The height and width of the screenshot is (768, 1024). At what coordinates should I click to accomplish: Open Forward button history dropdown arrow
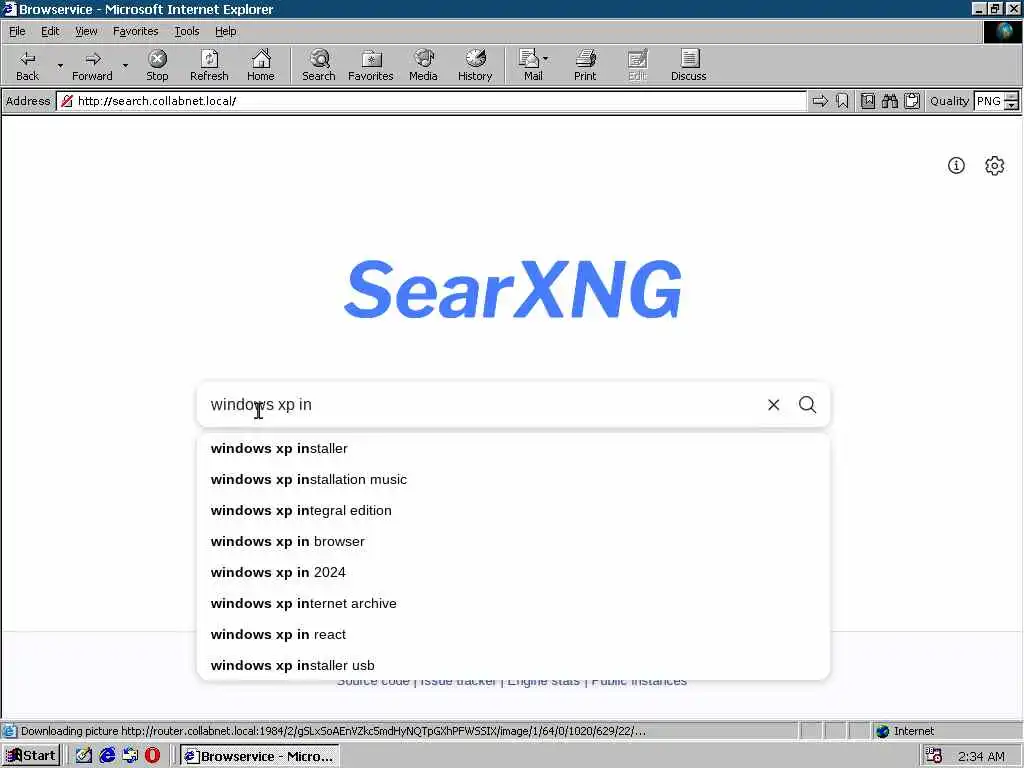click(125, 65)
